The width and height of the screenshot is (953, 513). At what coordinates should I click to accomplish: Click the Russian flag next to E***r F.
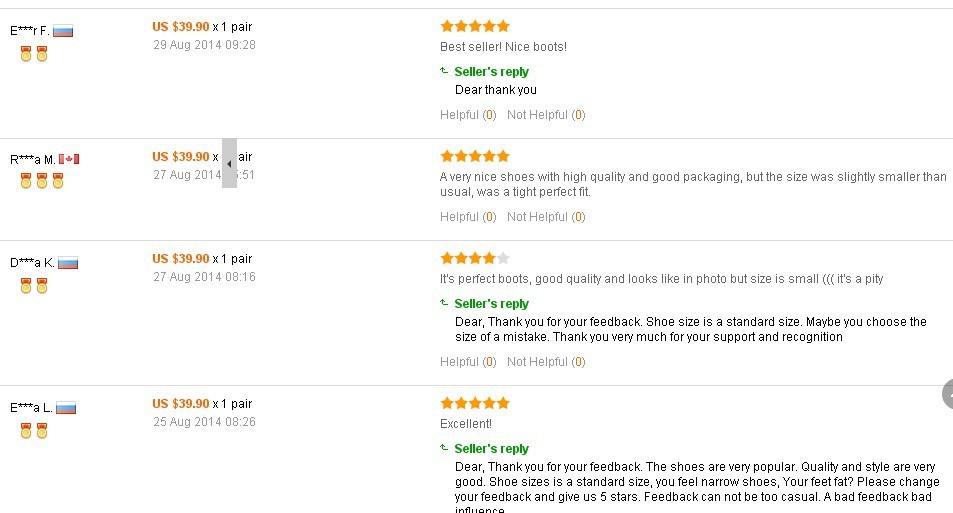(x=63, y=31)
